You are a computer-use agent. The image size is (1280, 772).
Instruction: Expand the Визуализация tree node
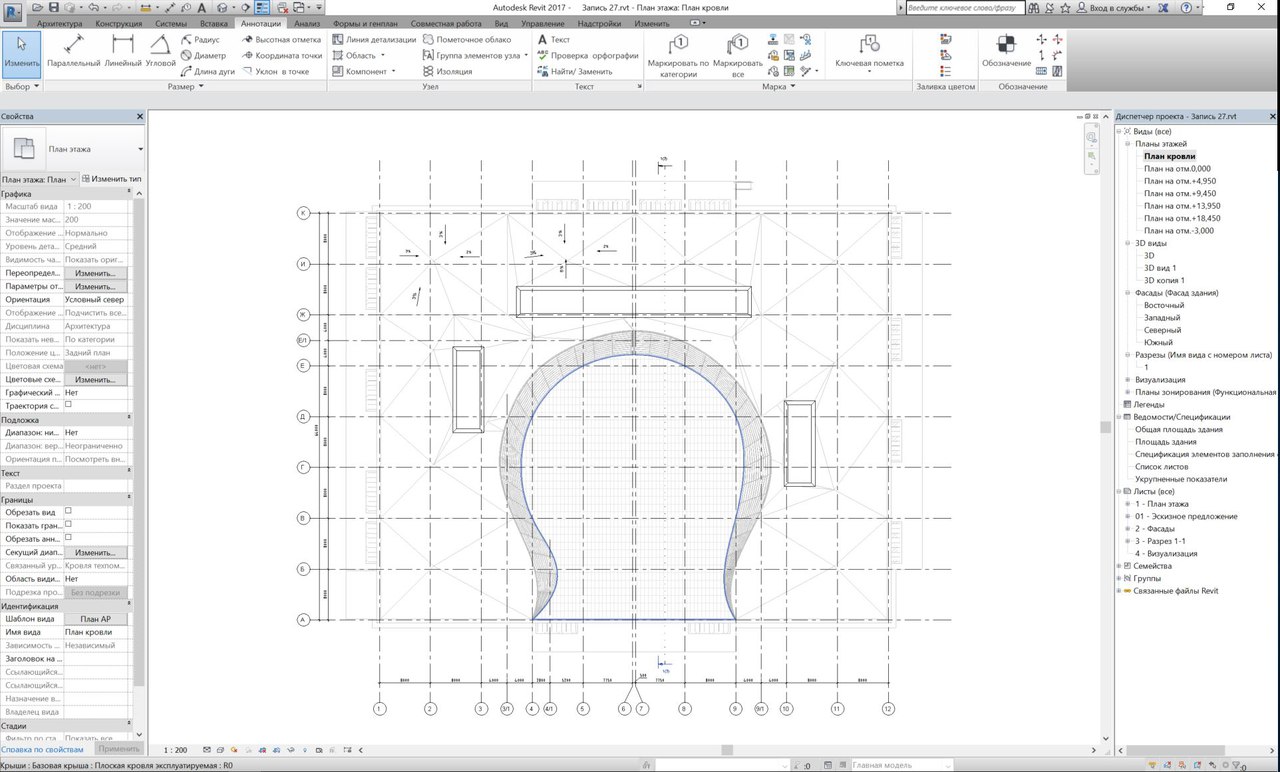(x=1129, y=380)
